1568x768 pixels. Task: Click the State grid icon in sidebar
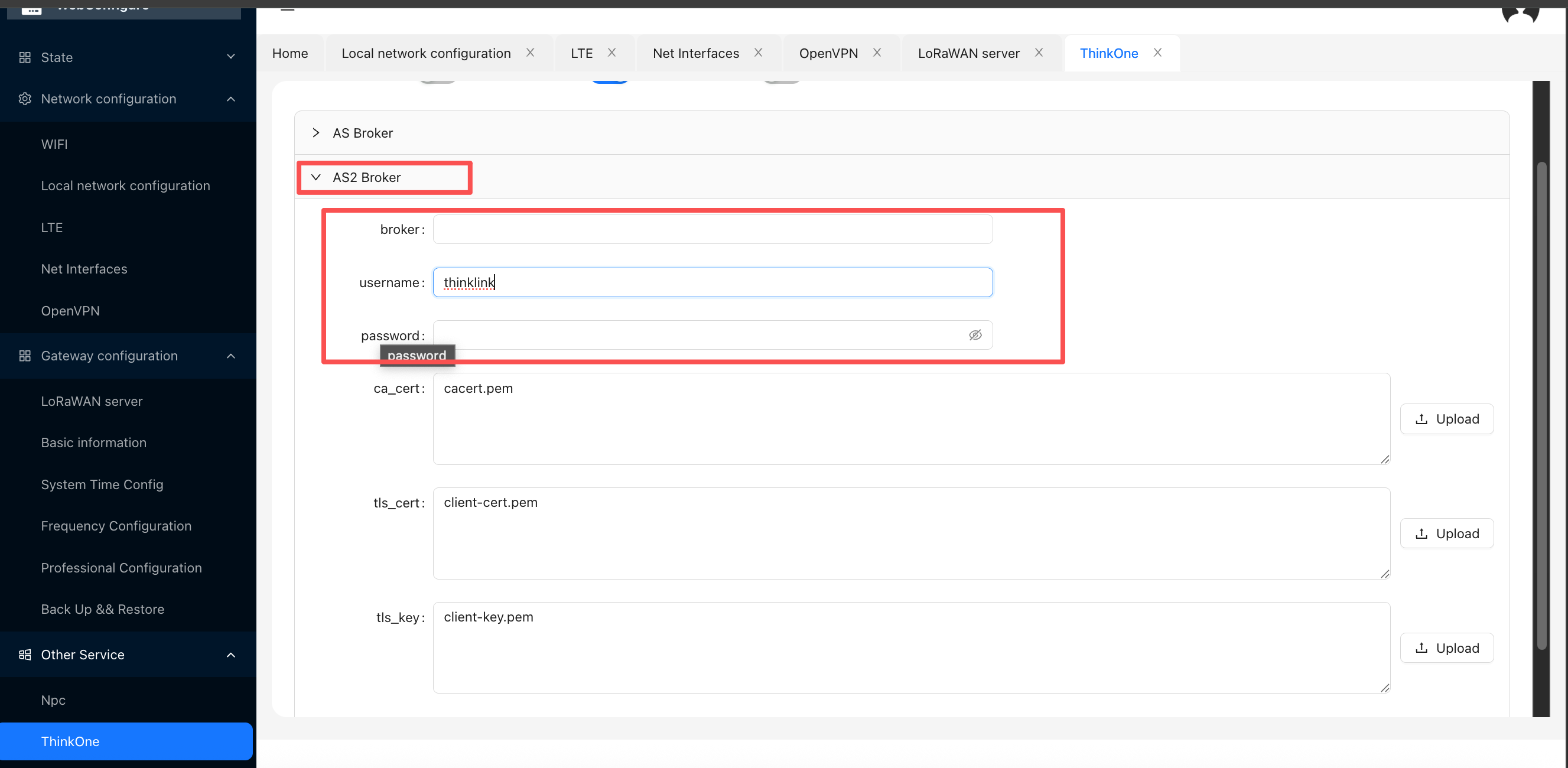point(25,57)
